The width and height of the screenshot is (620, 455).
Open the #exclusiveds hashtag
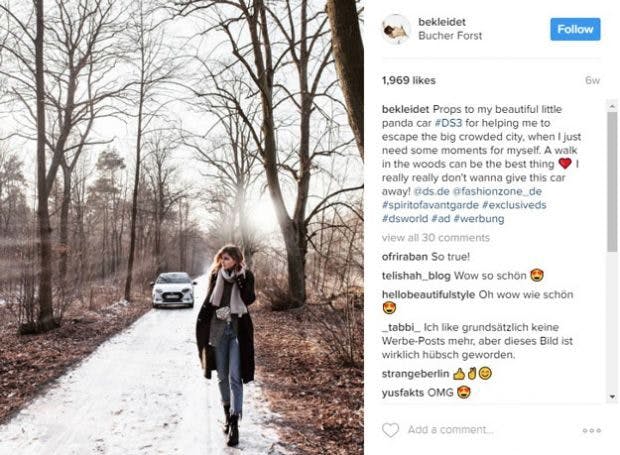tap(514, 205)
